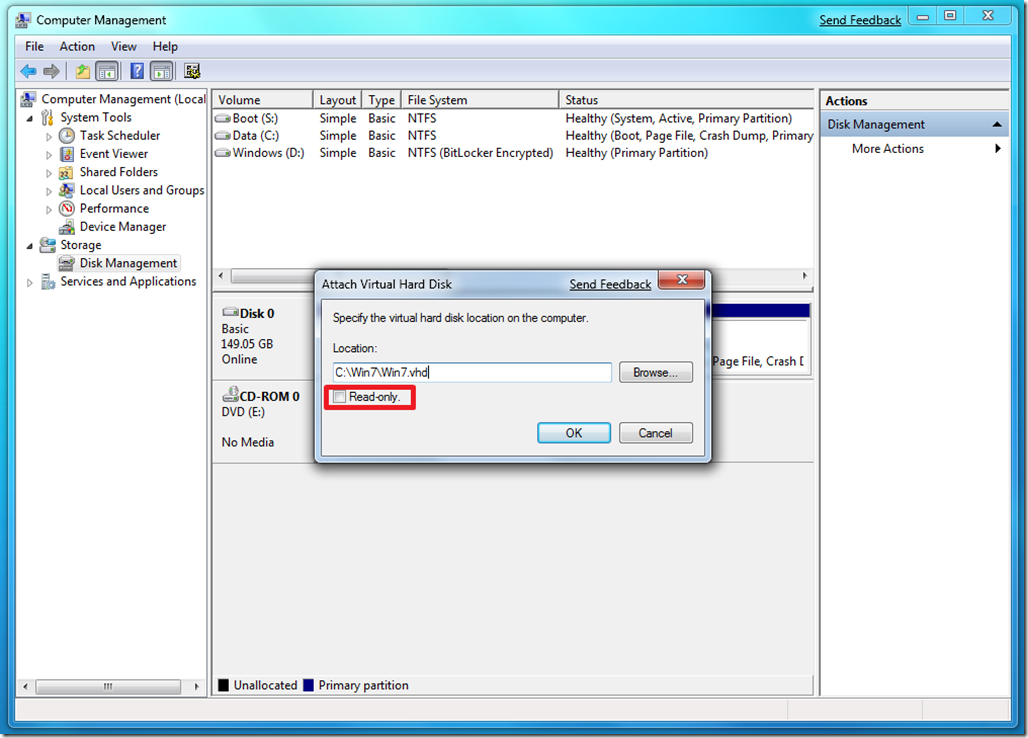1028x738 pixels.
Task: Click the Send Feedback link in the dialog
Action: click(609, 284)
